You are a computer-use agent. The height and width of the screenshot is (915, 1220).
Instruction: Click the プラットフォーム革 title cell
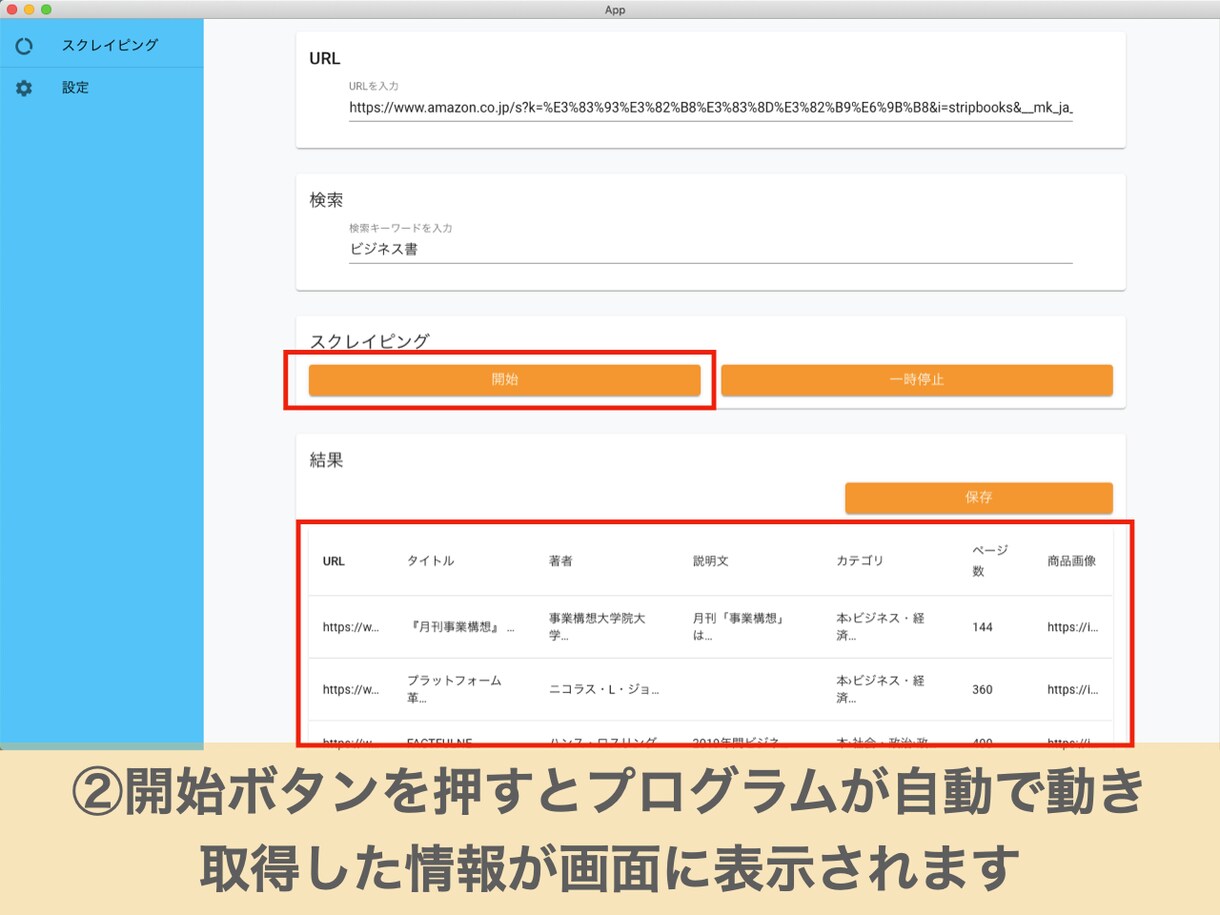coord(454,689)
